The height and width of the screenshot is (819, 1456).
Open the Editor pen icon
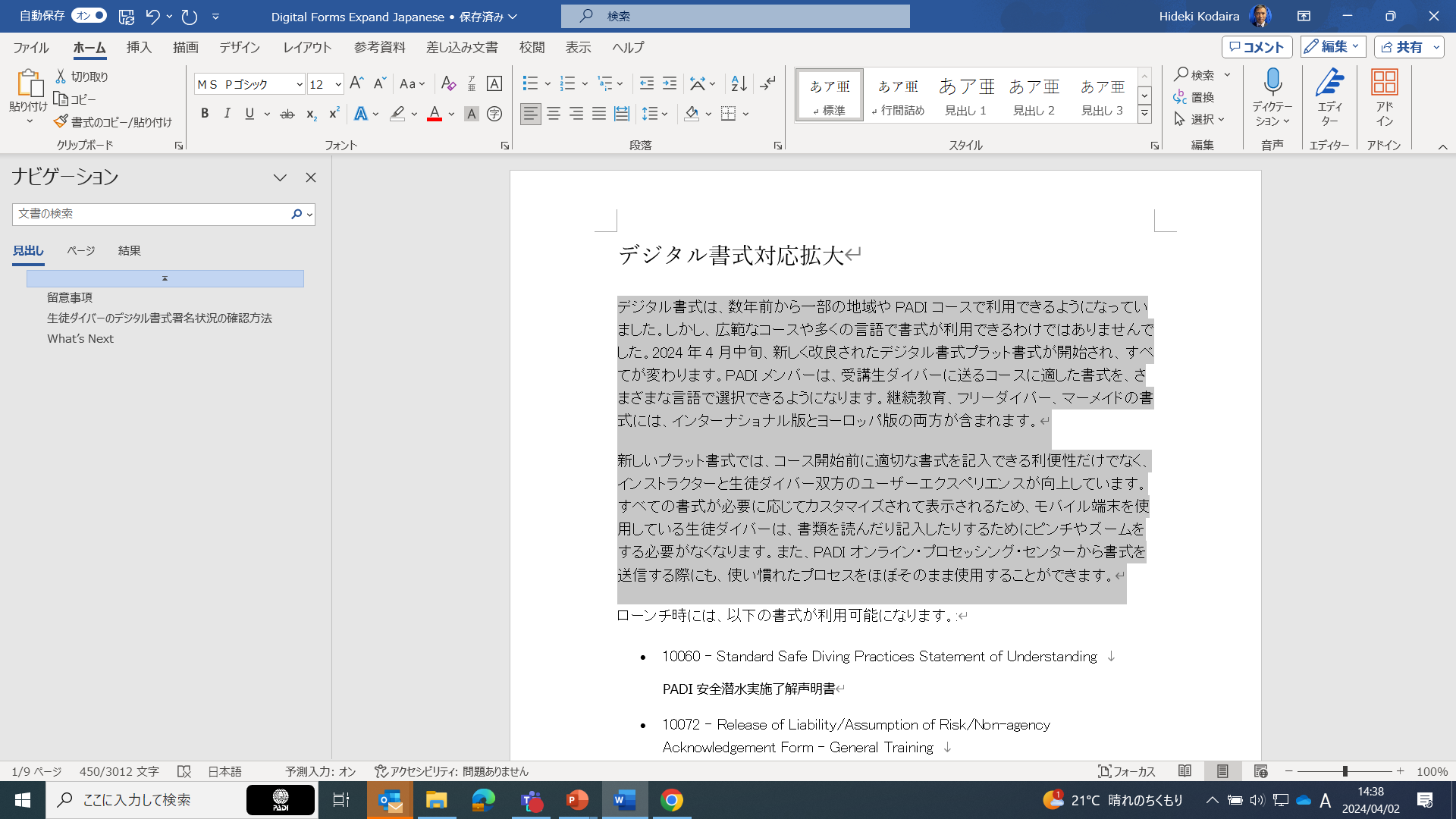click(x=1329, y=83)
